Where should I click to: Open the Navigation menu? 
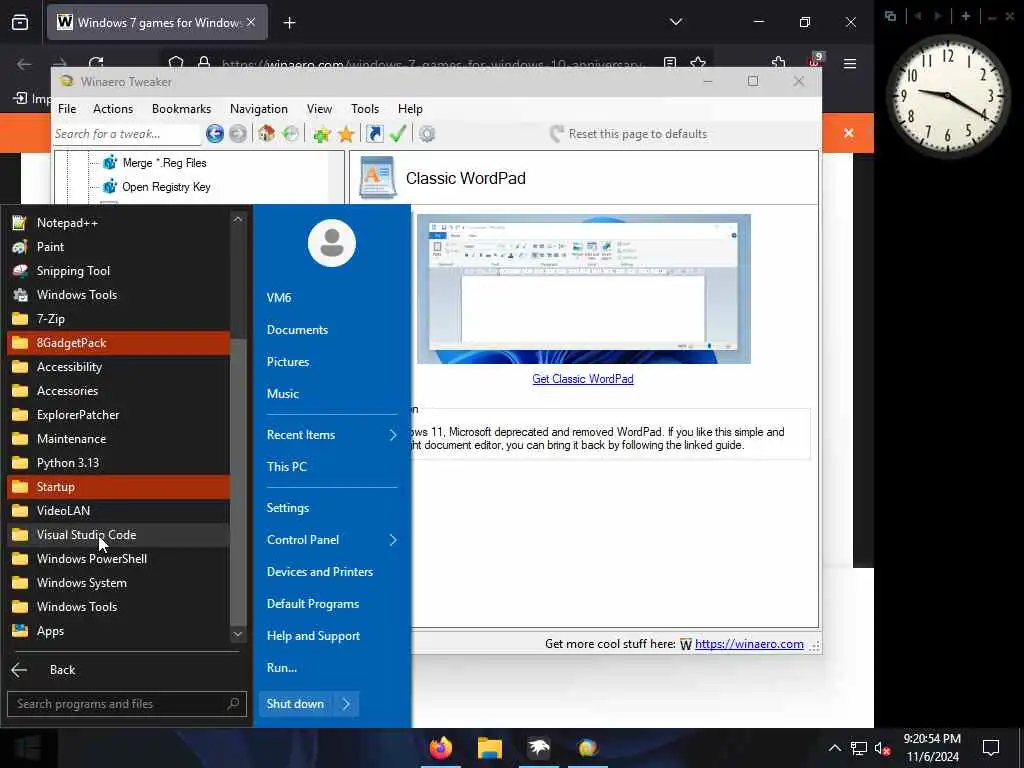259,109
